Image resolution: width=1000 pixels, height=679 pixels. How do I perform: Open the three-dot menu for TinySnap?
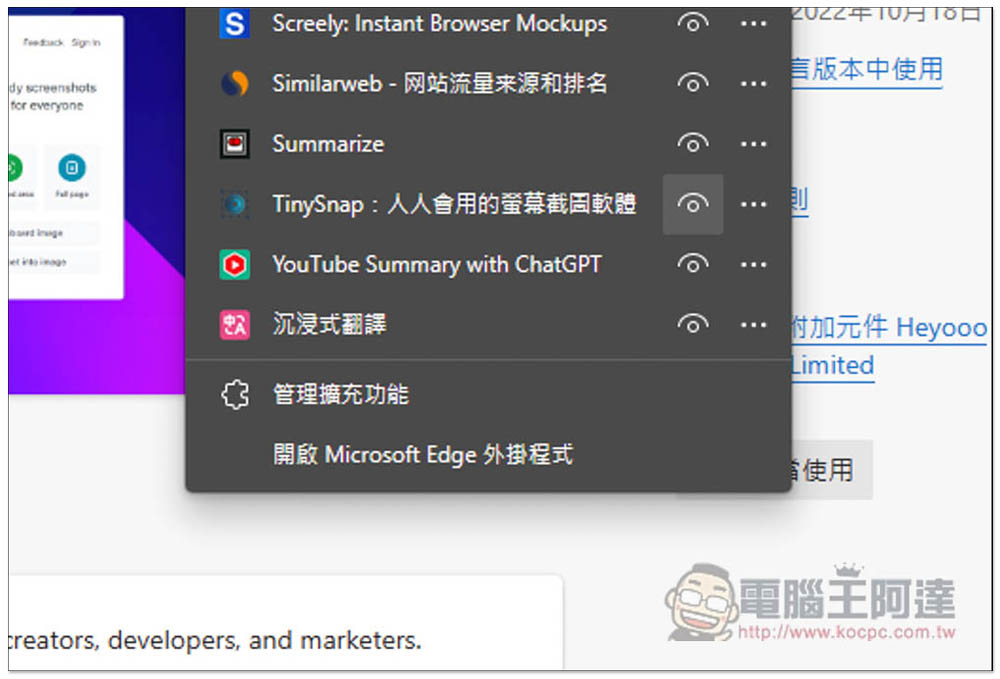[753, 204]
